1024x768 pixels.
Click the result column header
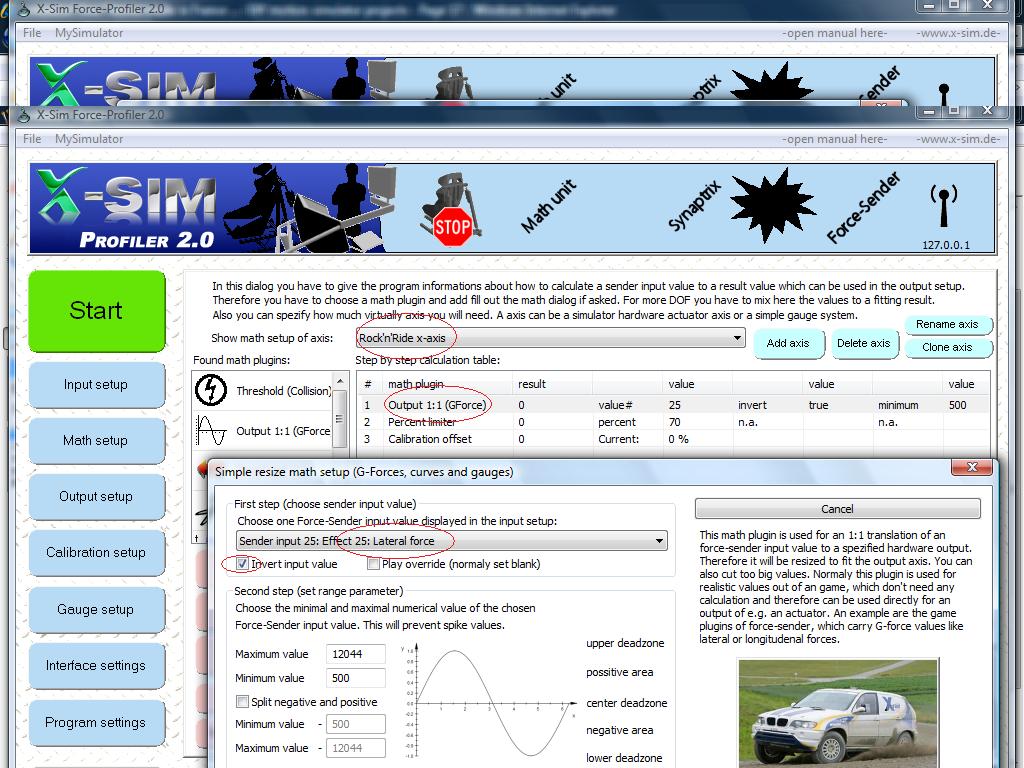[x=552, y=384]
